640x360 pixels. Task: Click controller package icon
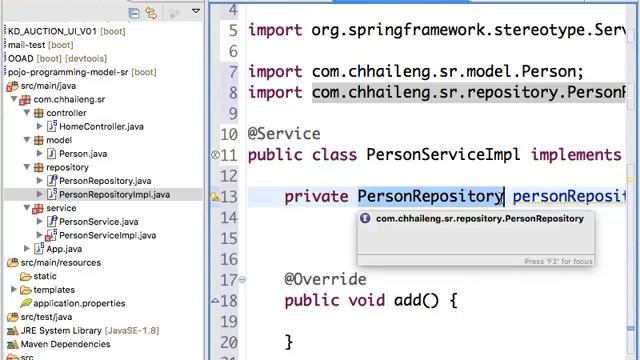[x=38, y=113]
